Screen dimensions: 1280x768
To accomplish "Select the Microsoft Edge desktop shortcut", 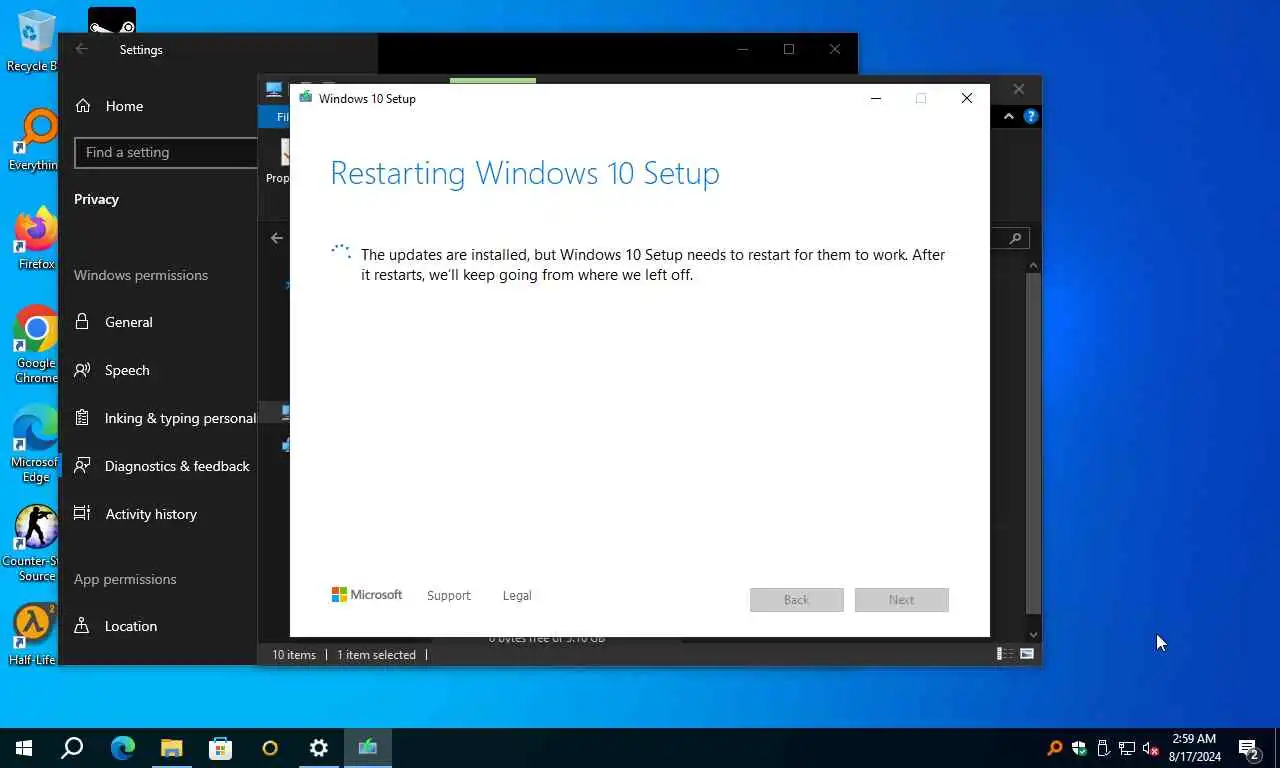I will coord(36,444).
